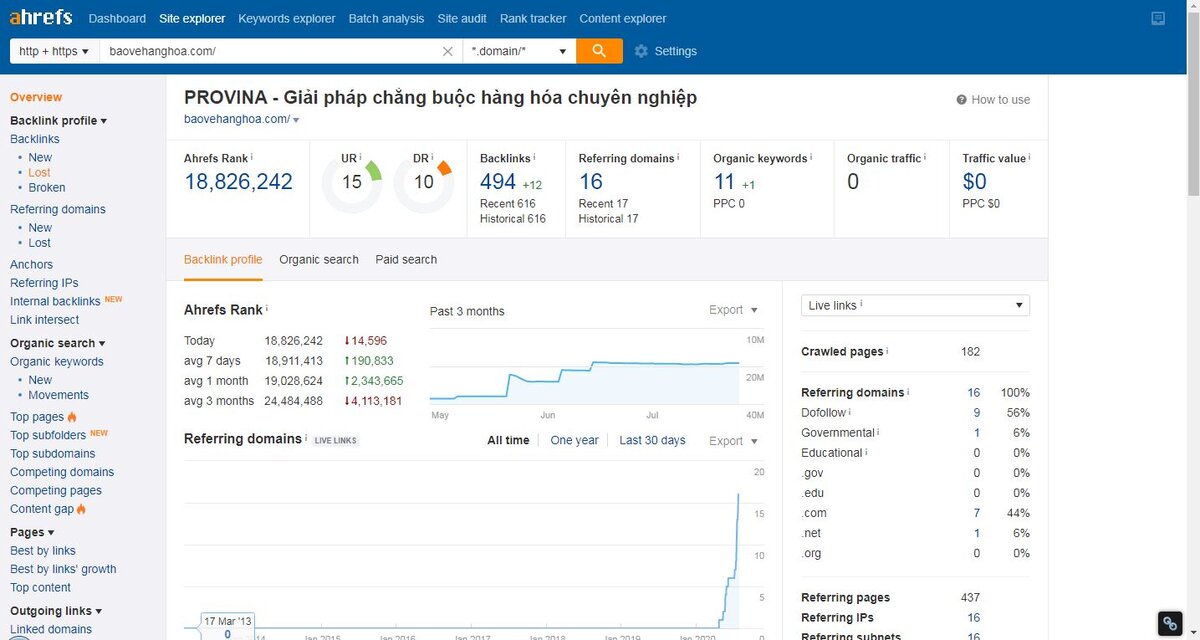Open Movements under Organic keywords

[58, 395]
